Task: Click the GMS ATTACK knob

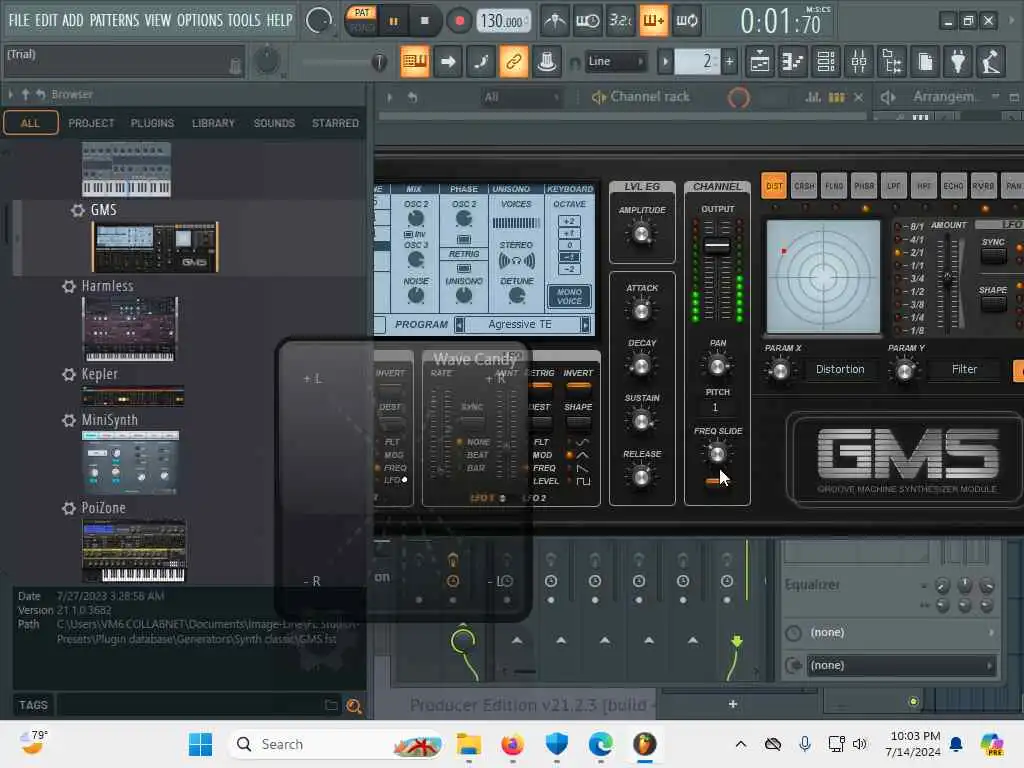Action: pyautogui.click(x=641, y=311)
